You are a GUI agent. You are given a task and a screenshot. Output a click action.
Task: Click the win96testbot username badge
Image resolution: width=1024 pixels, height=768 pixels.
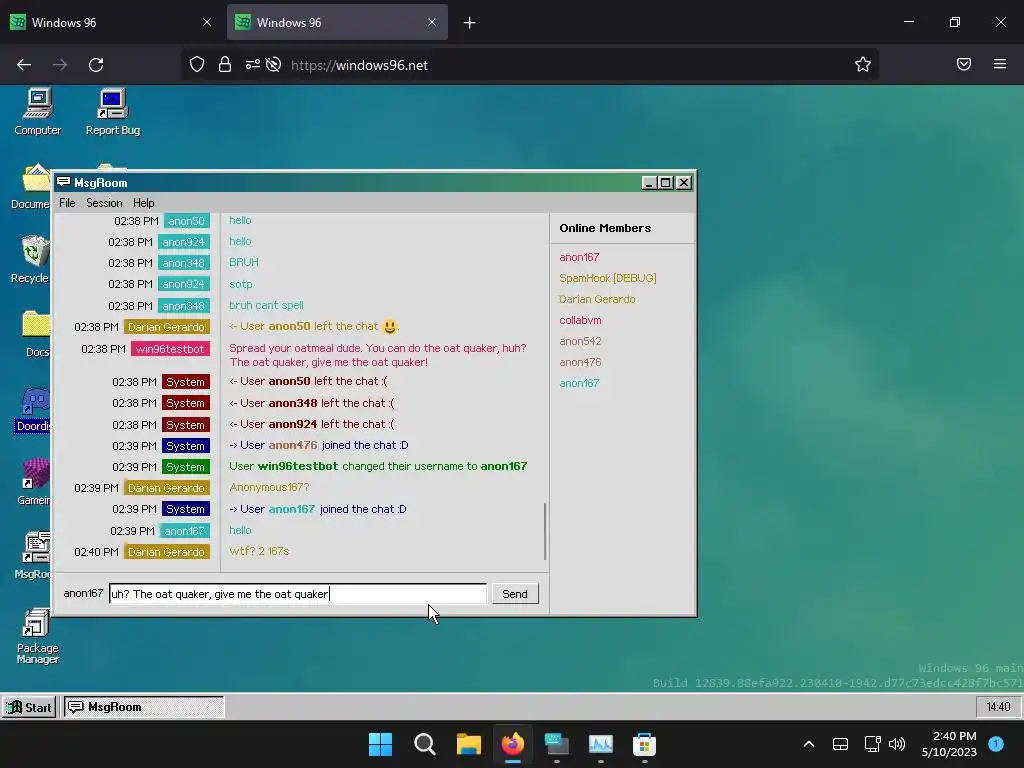170,349
